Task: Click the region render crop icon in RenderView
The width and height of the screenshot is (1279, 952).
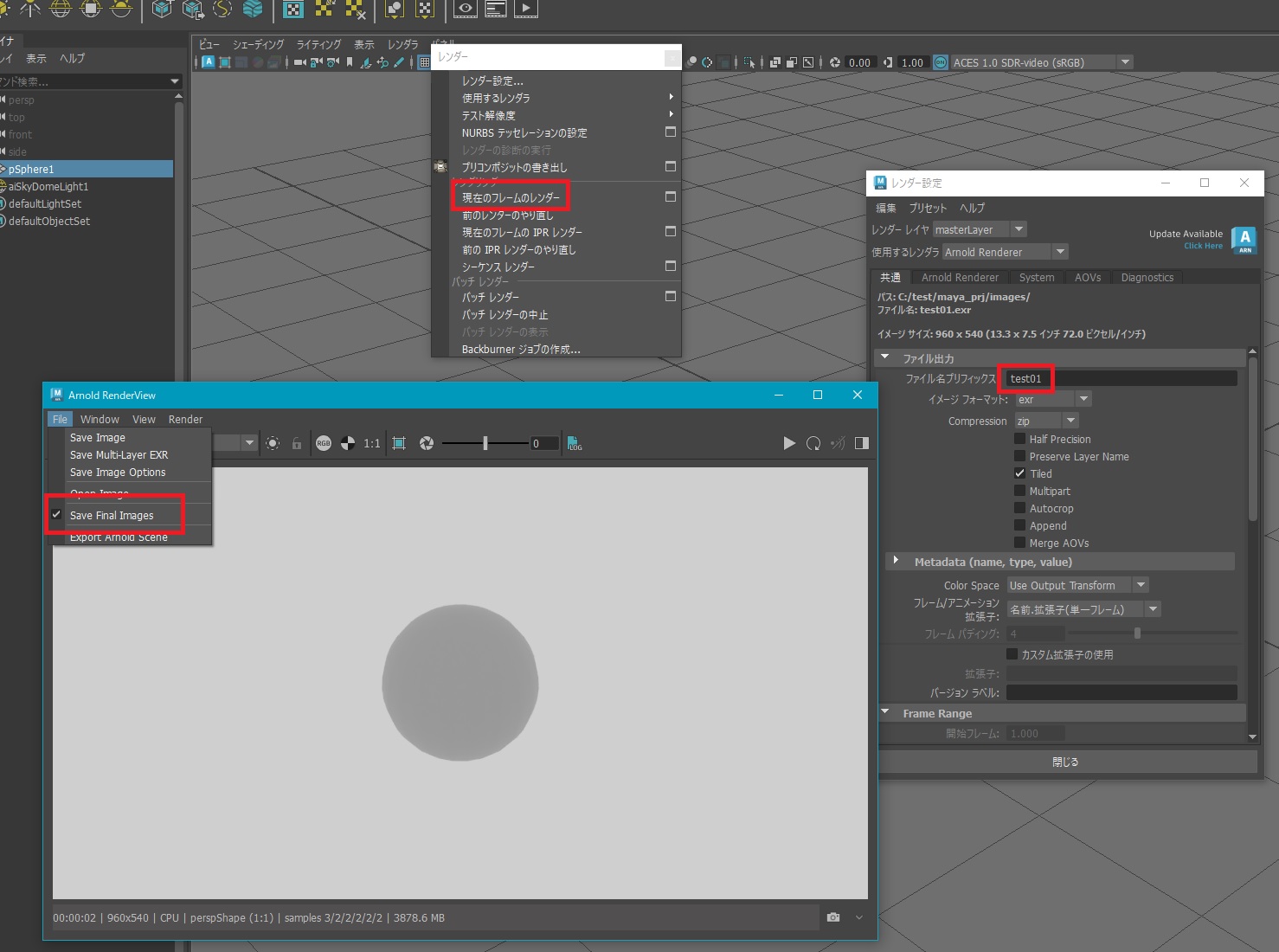Action: (399, 442)
